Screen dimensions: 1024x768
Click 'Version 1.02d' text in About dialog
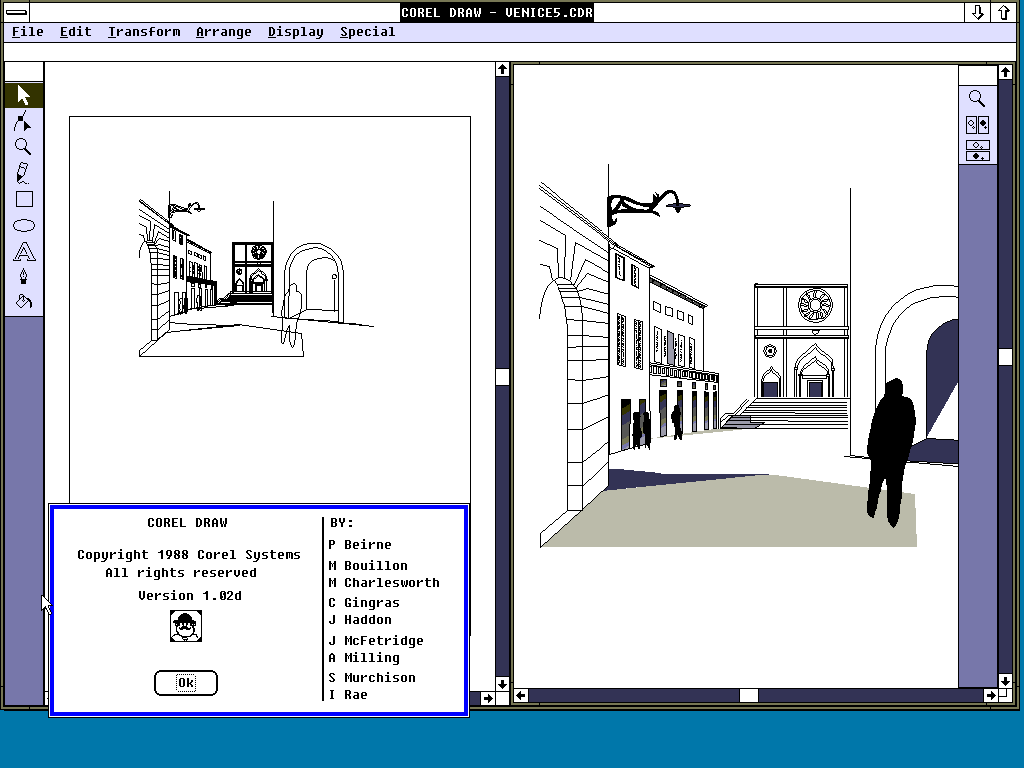[190, 596]
